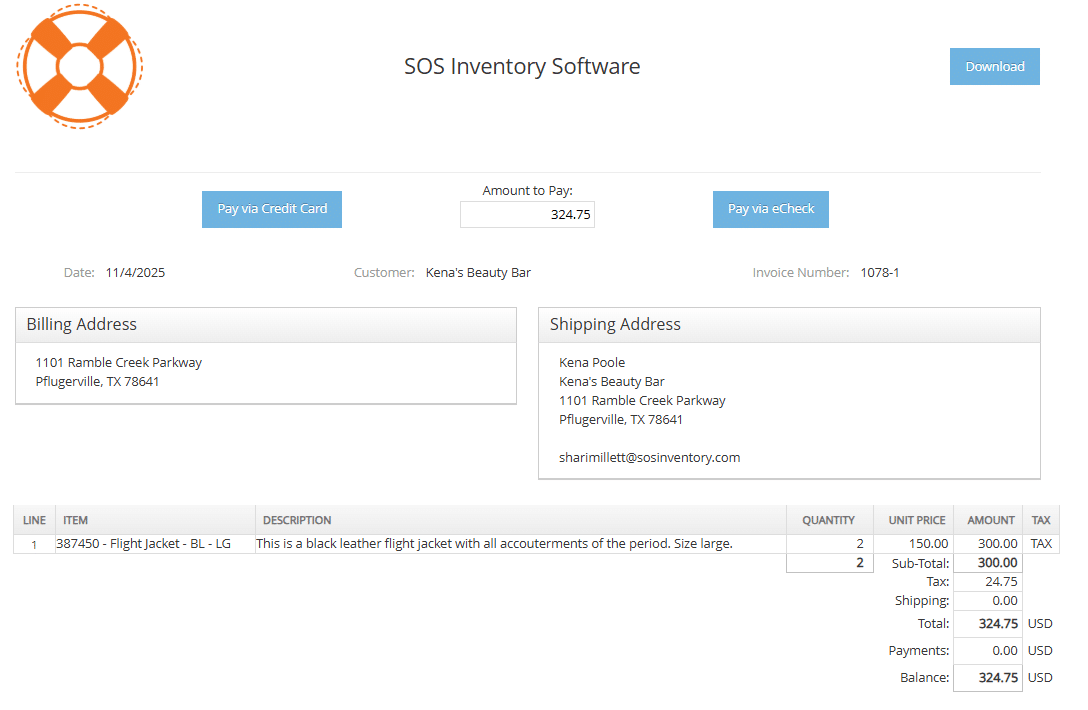Screen dimensions: 1088x710
Task: Choose the Pay via eCheck button
Action: coord(770,209)
